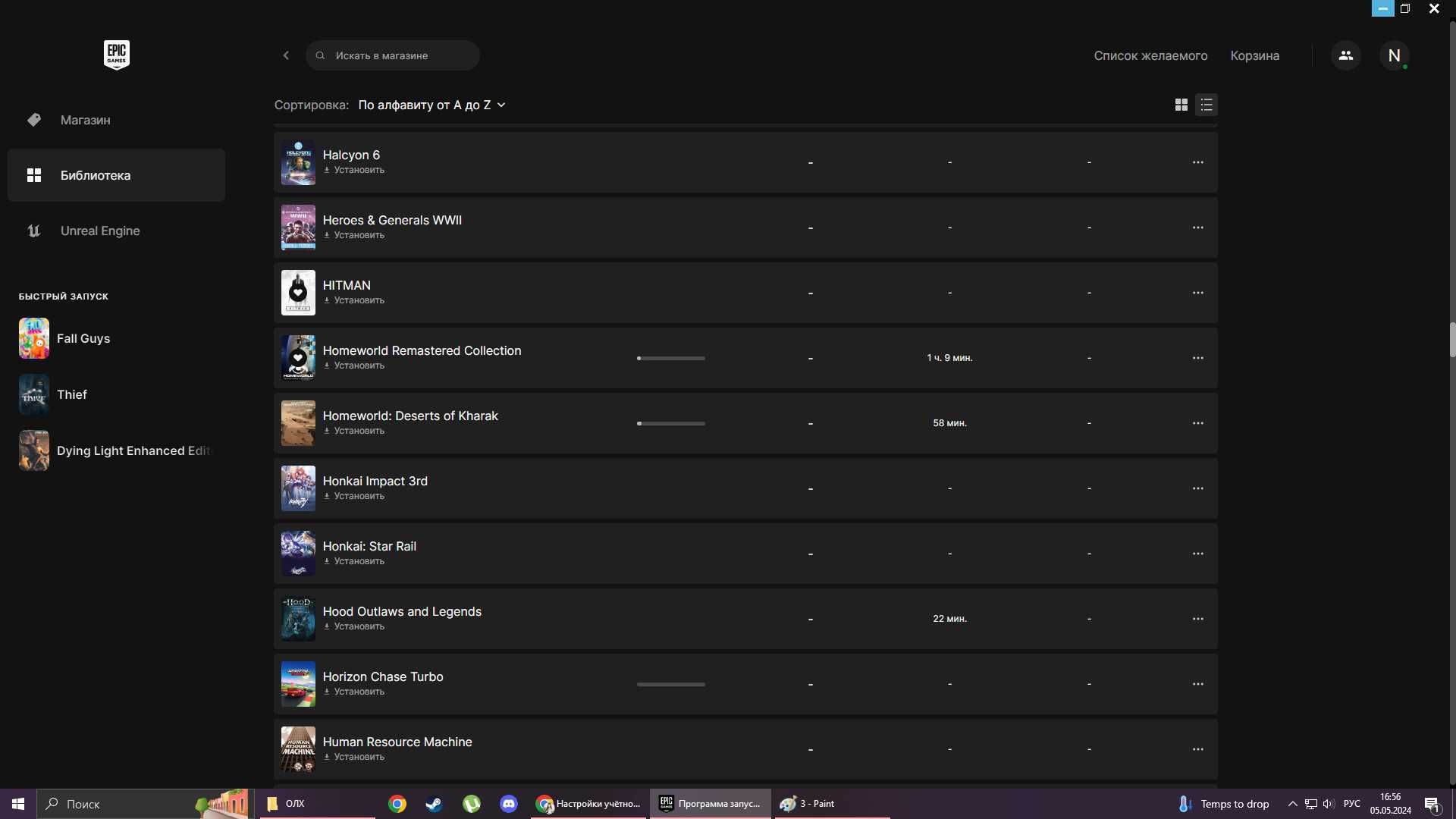Install Honkai: Star Rail
The image size is (1456, 819).
pos(354,561)
